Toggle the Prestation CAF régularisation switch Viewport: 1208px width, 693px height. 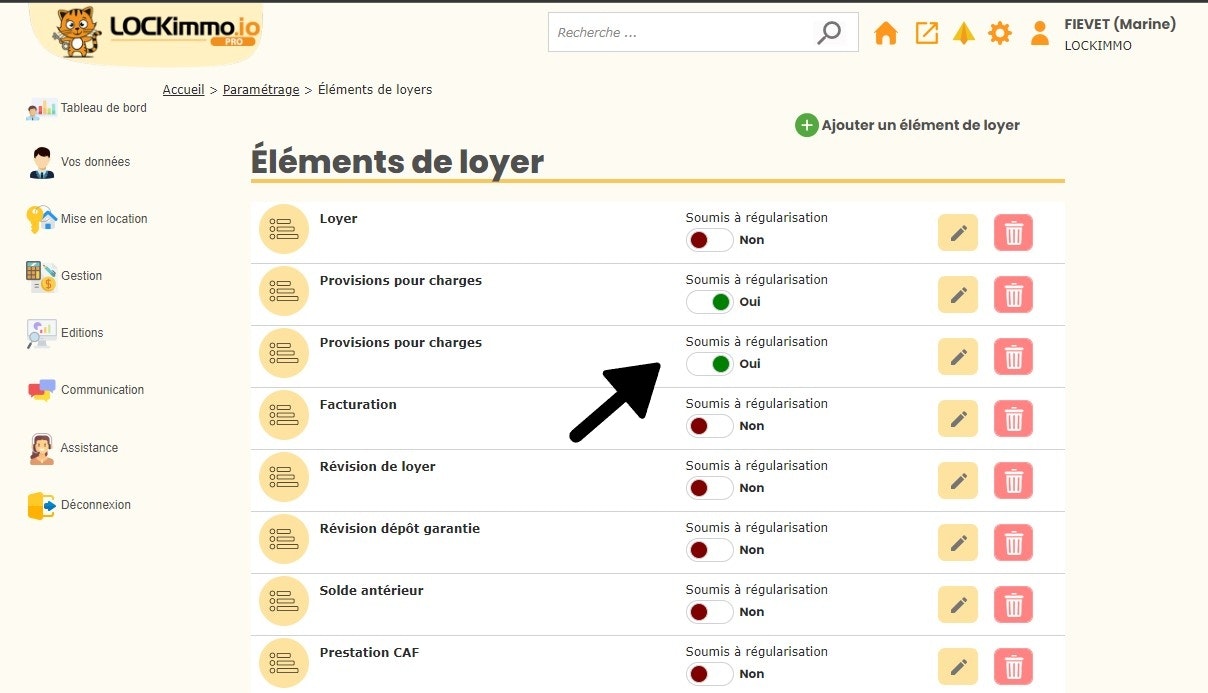pyautogui.click(x=710, y=674)
